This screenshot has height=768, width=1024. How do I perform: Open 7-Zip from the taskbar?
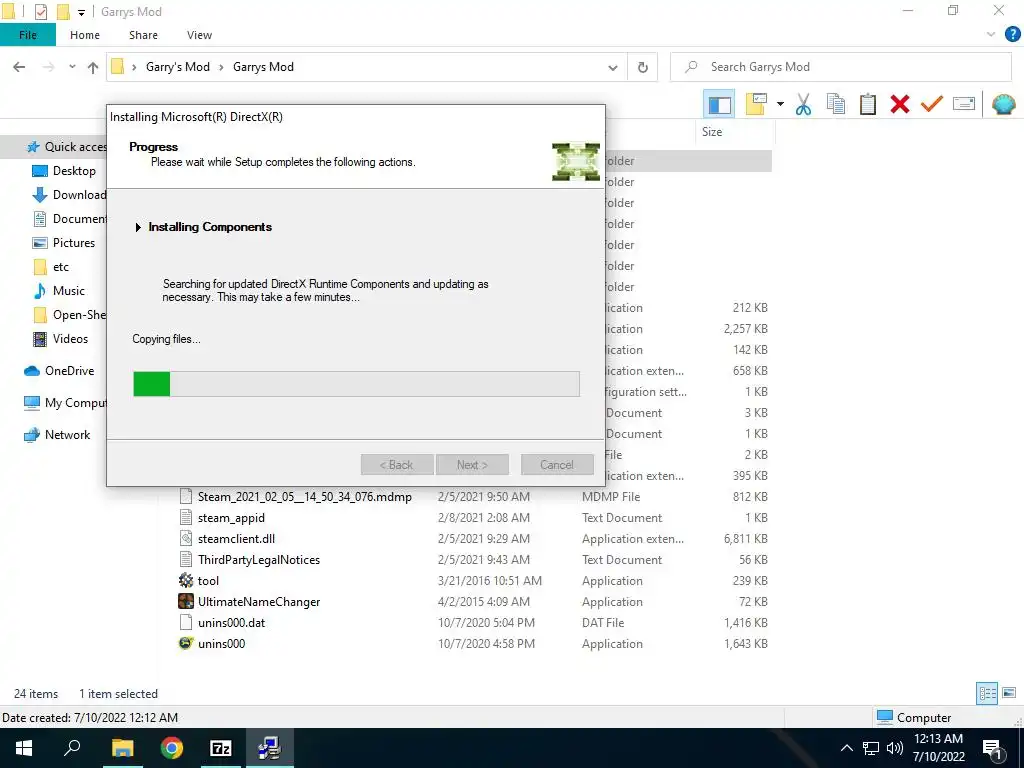coord(221,748)
